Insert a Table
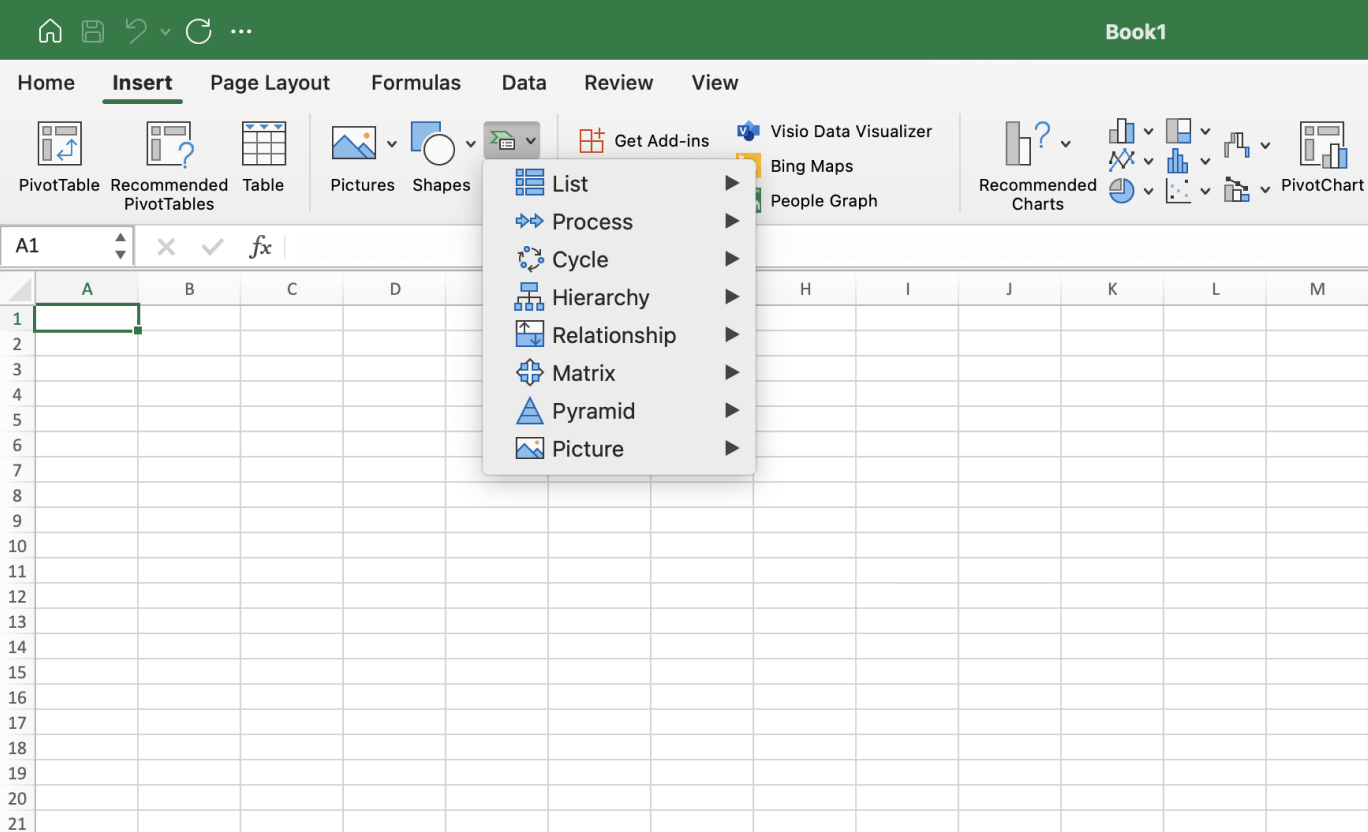The height and width of the screenshot is (832, 1368). tap(263, 160)
